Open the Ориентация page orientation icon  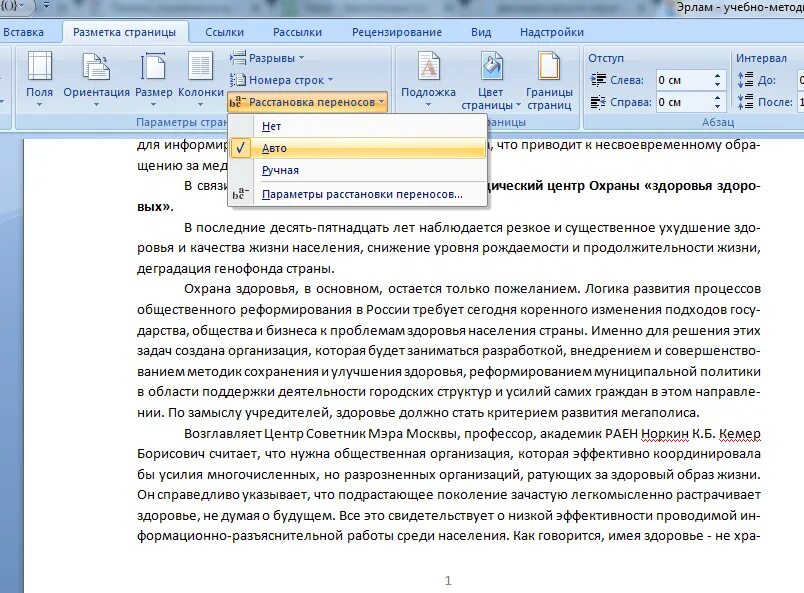(96, 67)
